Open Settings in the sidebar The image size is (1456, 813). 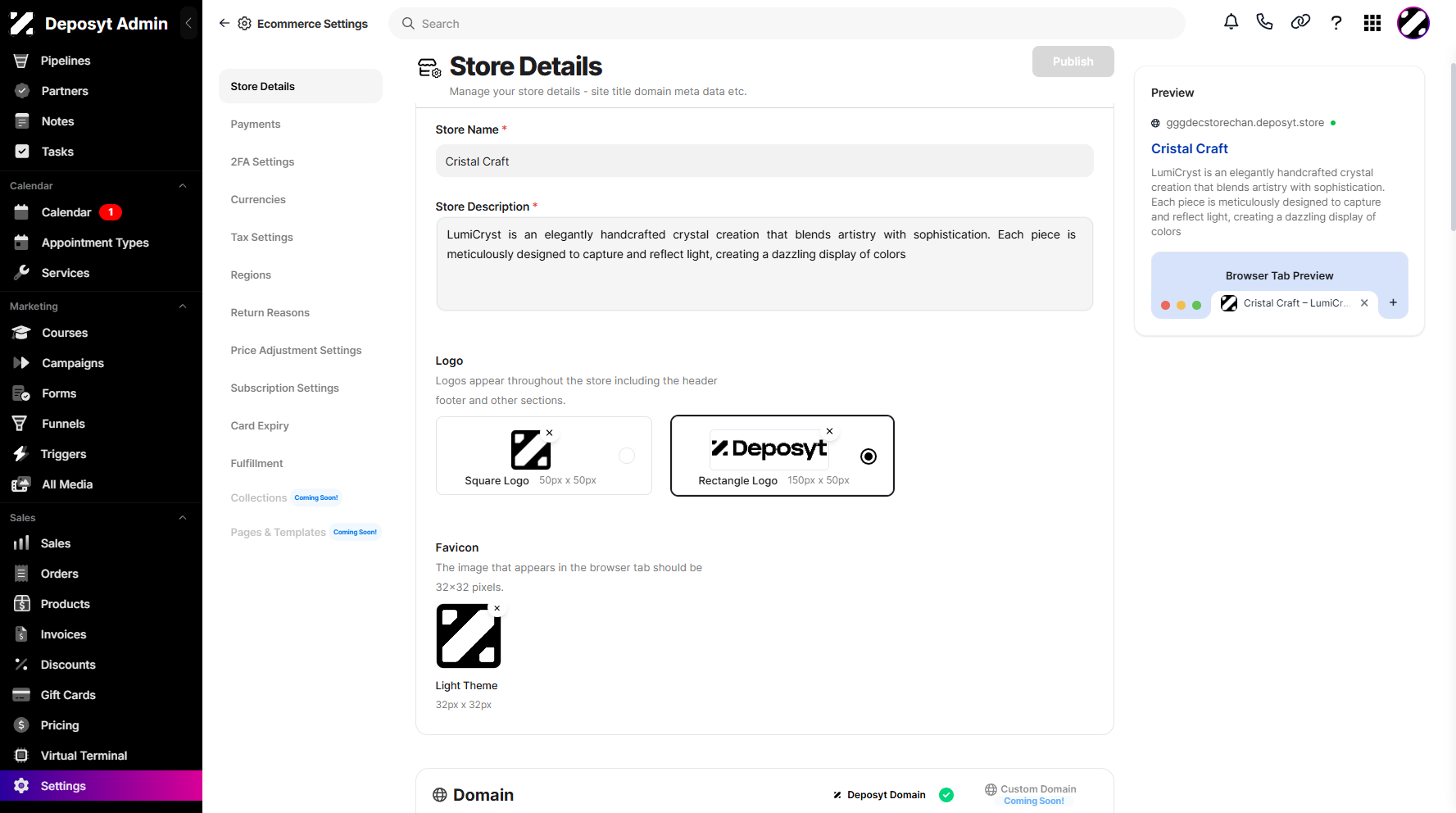101,786
